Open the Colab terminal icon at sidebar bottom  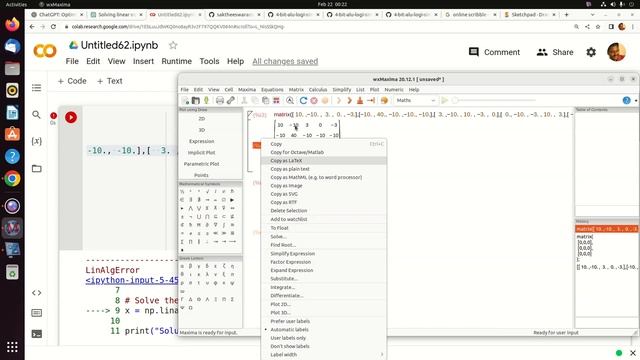pyautogui.click(x=36, y=334)
